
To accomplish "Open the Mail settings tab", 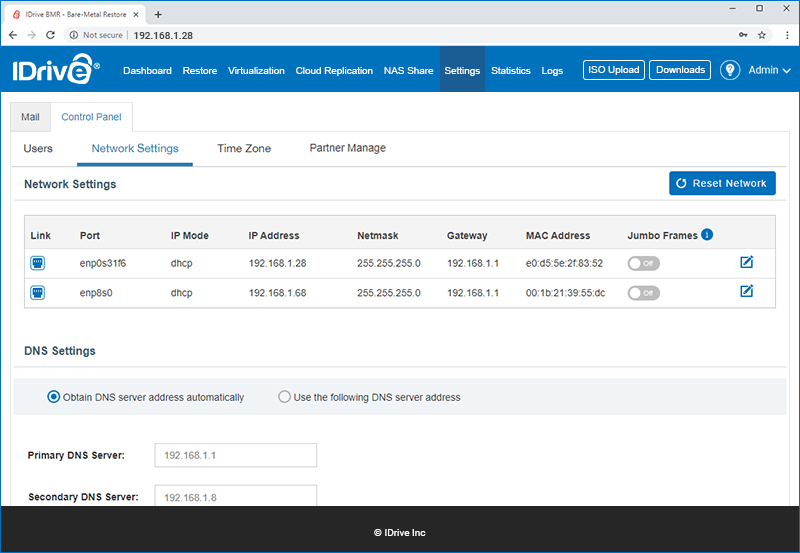I will (31, 117).
